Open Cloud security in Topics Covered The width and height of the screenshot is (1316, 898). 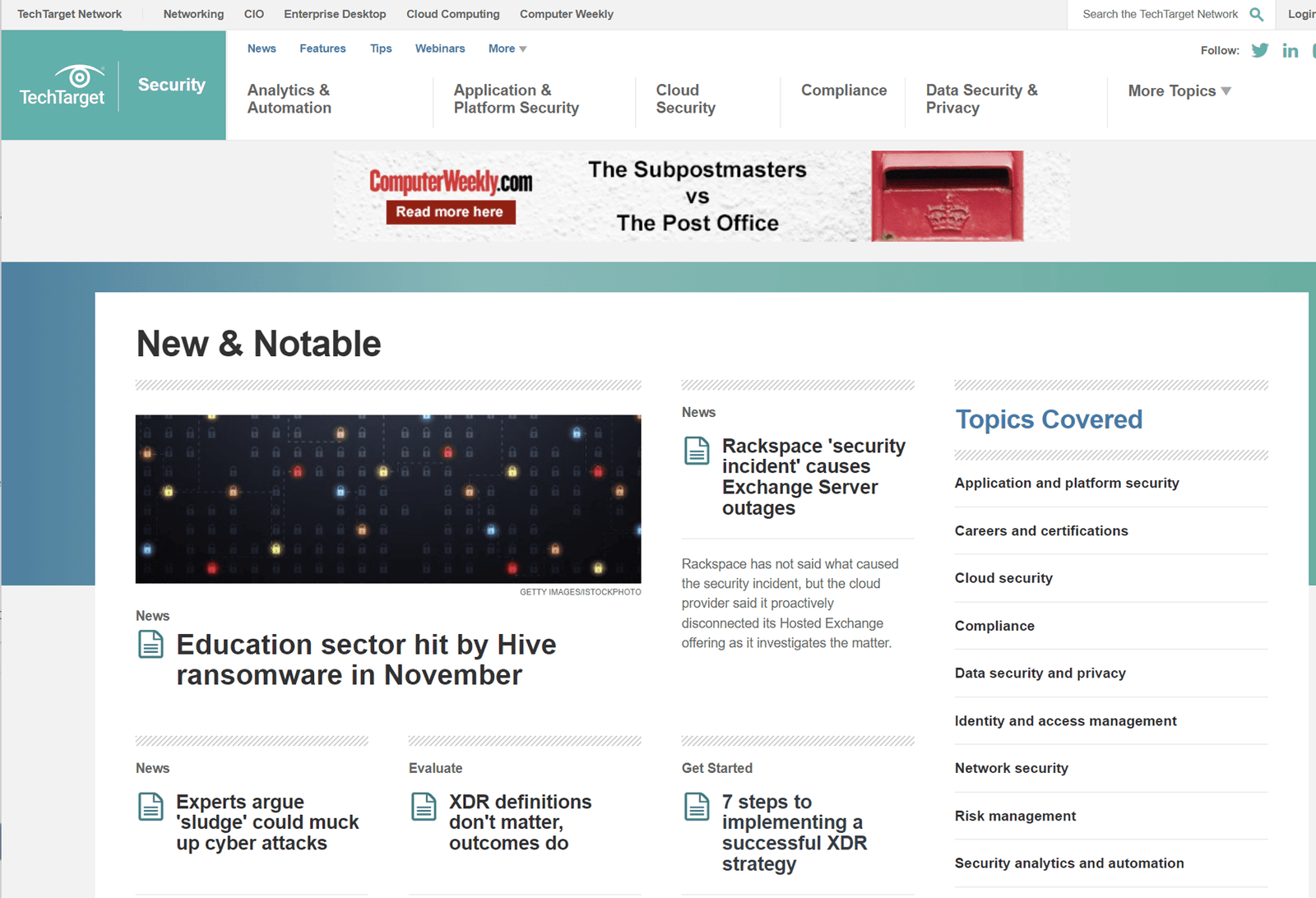pyautogui.click(x=1003, y=578)
